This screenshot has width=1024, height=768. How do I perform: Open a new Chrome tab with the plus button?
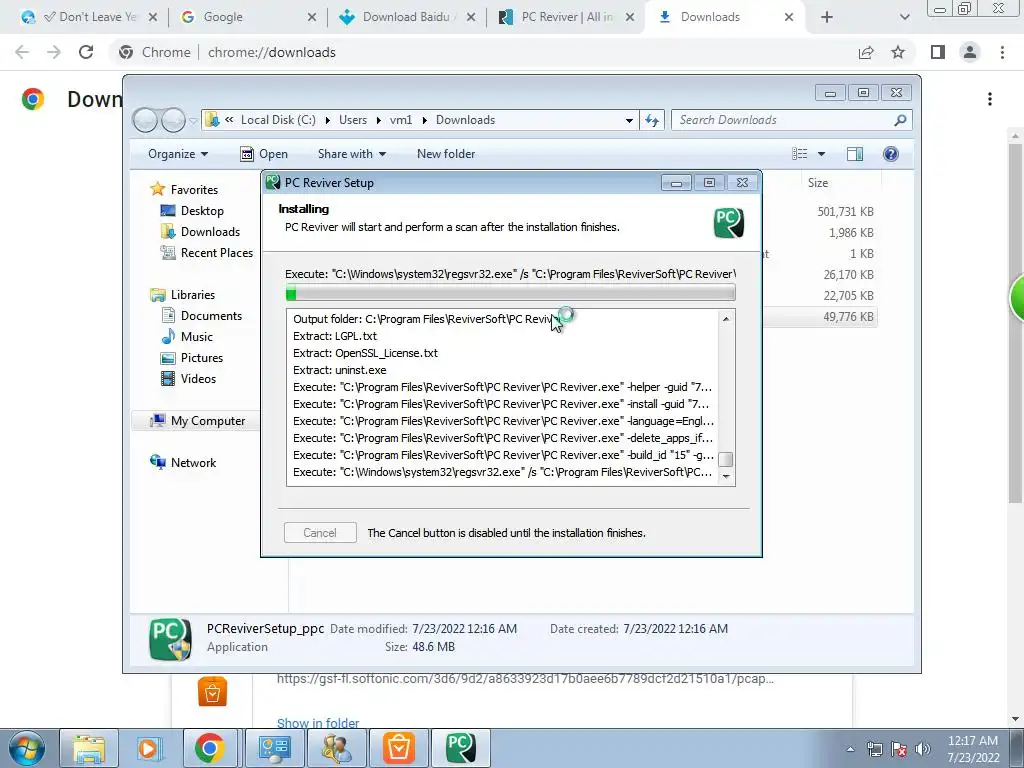(x=827, y=17)
